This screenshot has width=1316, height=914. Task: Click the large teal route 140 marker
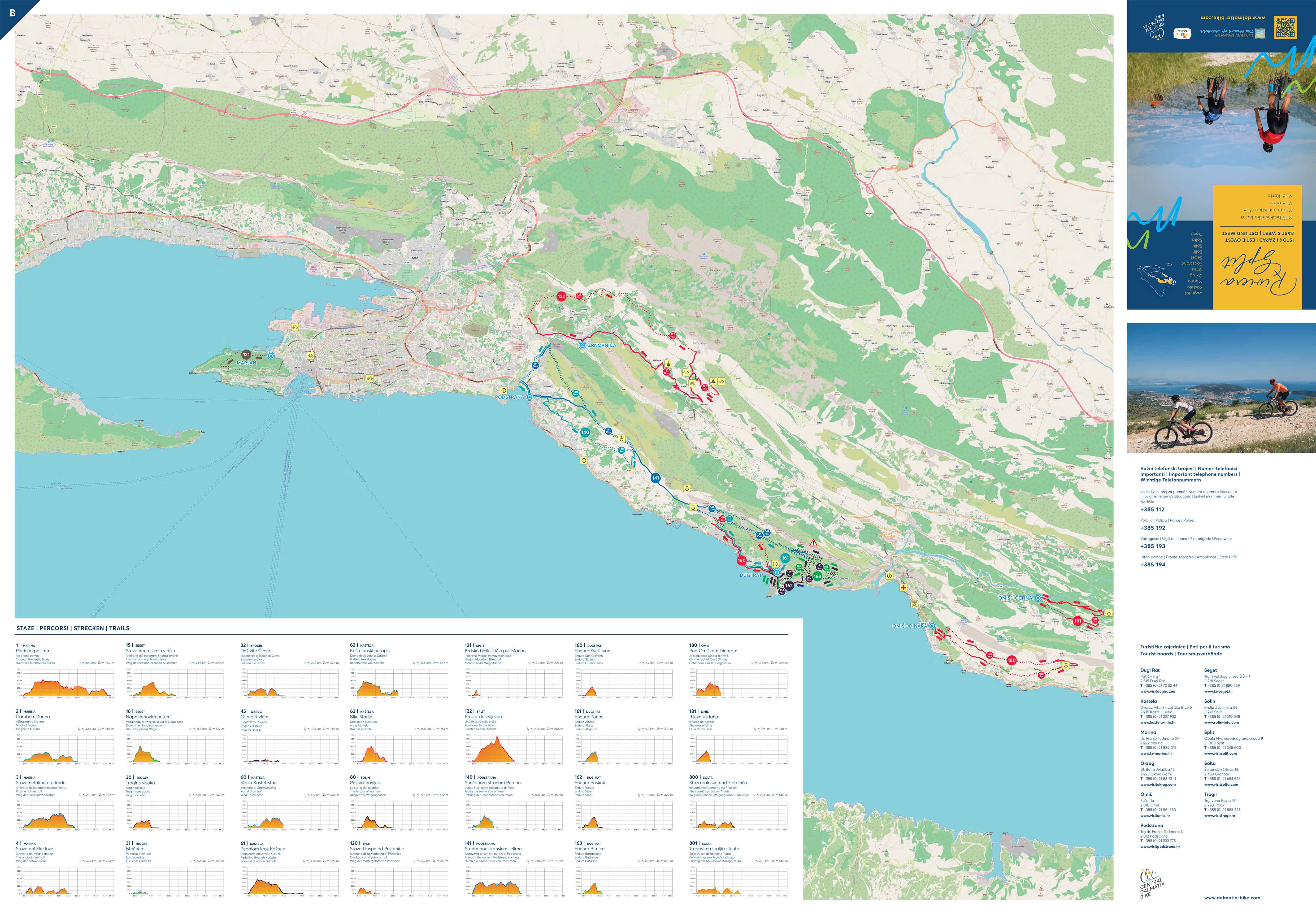coord(584,432)
